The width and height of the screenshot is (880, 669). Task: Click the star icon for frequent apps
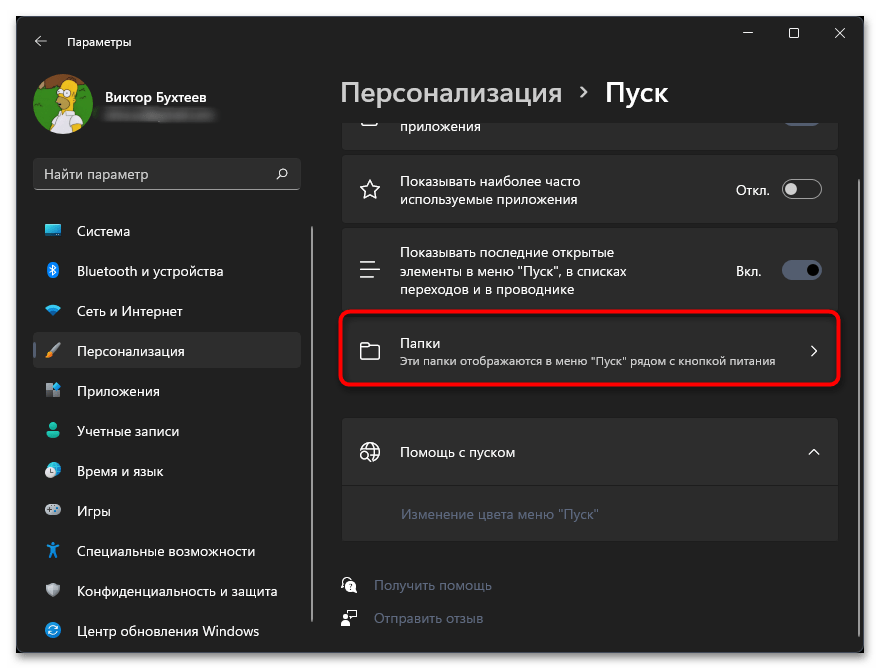pyautogui.click(x=369, y=190)
